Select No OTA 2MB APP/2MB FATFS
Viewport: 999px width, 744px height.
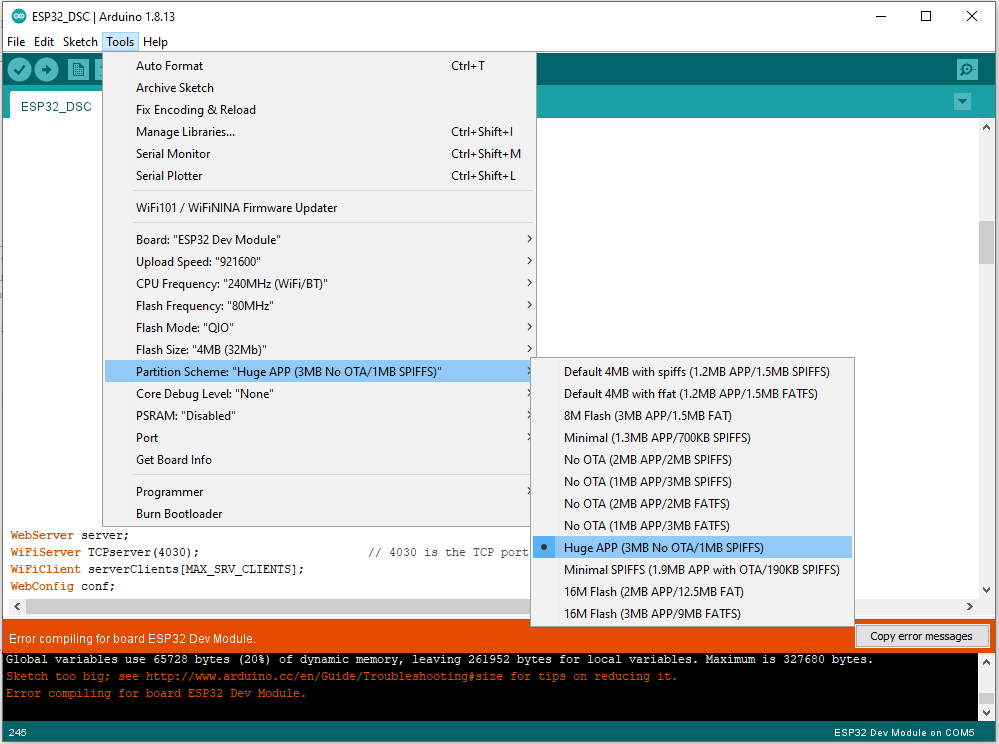pos(693,504)
